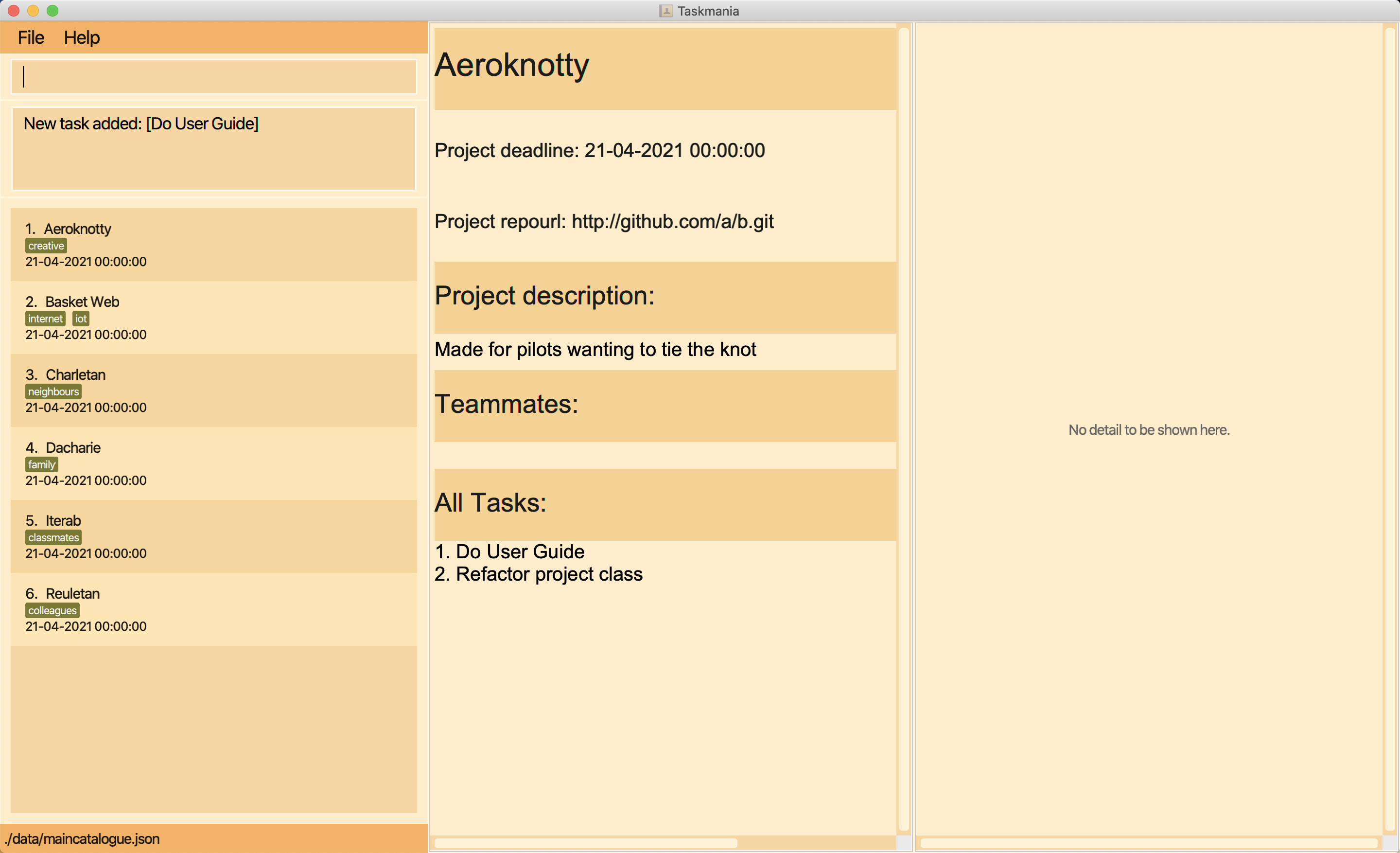The height and width of the screenshot is (853, 1400).
Task: Click the 'neighbours' tag on Charletan
Action: pyautogui.click(x=53, y=391)
